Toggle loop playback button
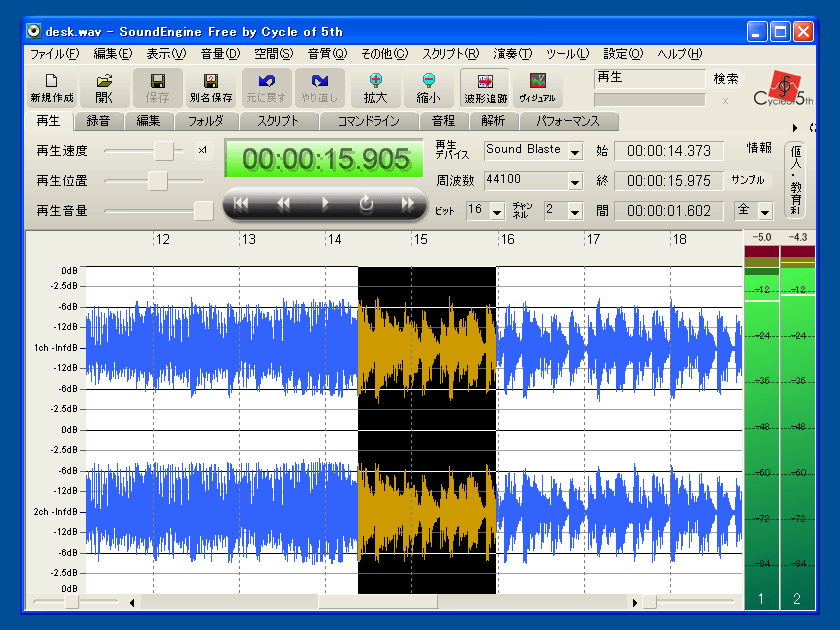 tap(366, 204)
